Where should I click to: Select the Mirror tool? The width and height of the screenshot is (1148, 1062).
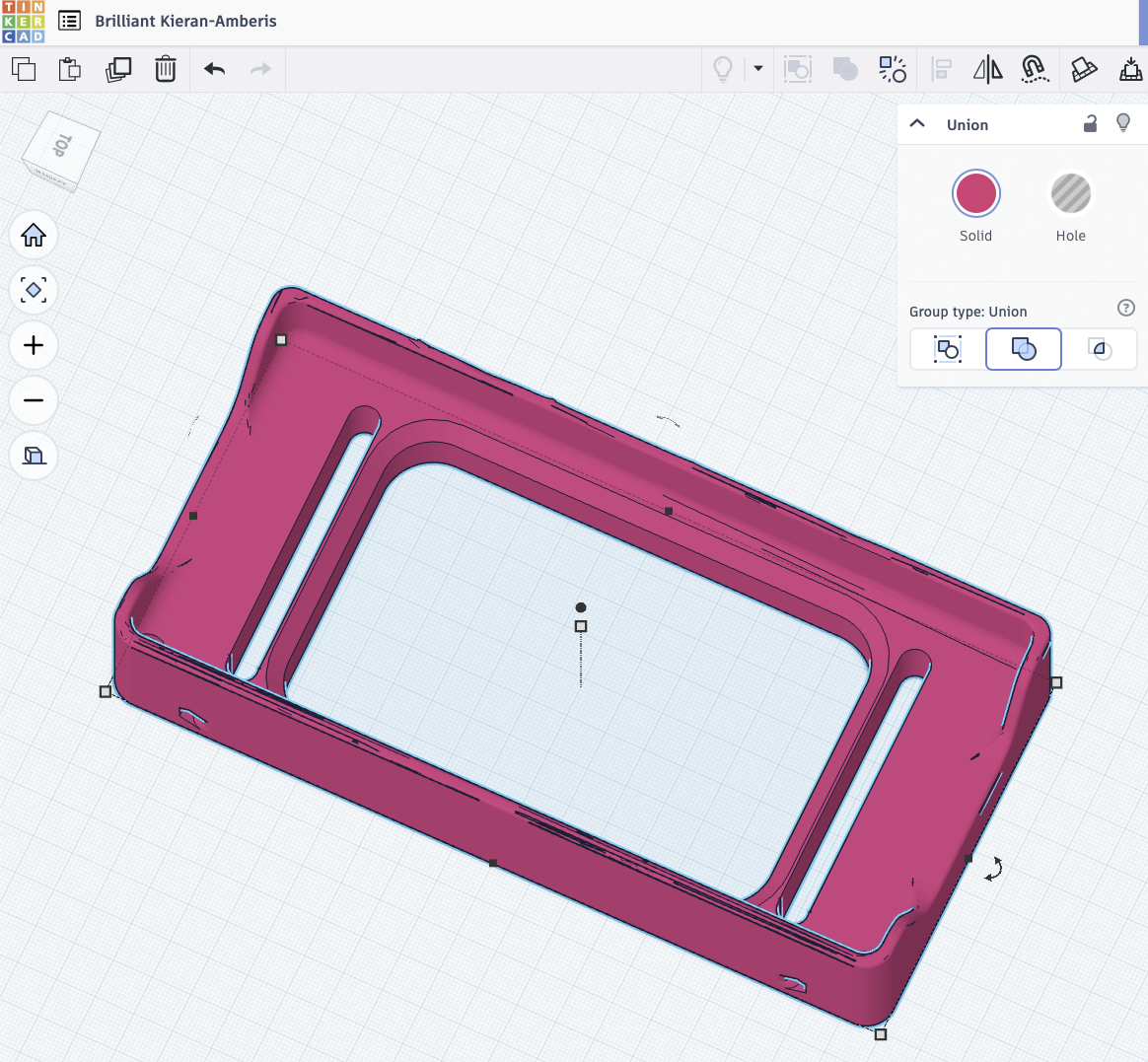[x=987, y=69]
